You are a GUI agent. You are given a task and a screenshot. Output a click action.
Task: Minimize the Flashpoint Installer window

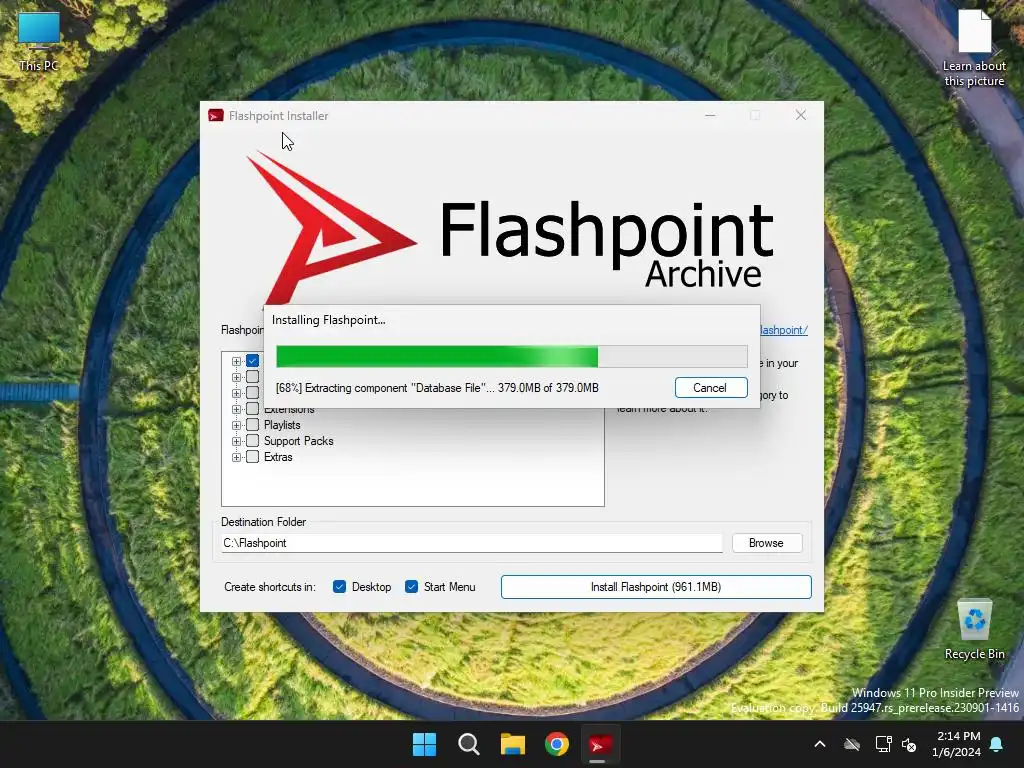(711, 116)
